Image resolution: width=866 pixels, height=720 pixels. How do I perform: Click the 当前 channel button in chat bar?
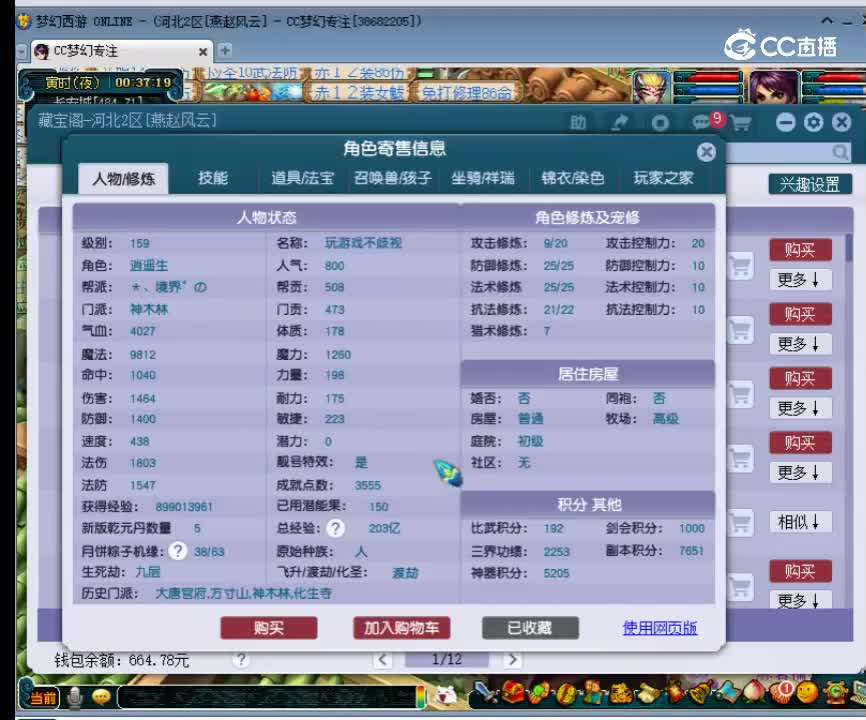pyautogui.click(x=42, y=698)
